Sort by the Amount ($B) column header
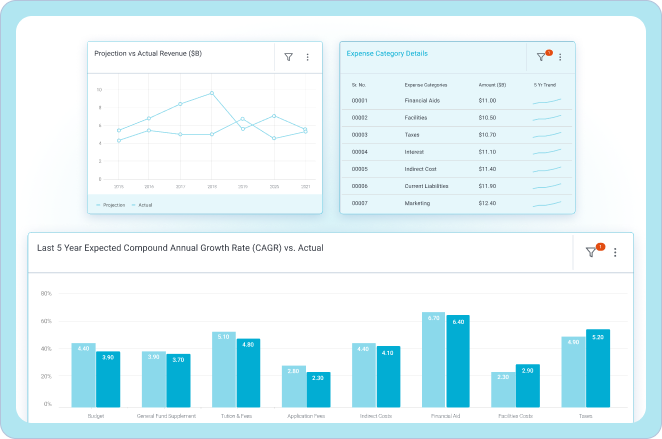Screen dimensions: 662x439 [x=493, y=84]
